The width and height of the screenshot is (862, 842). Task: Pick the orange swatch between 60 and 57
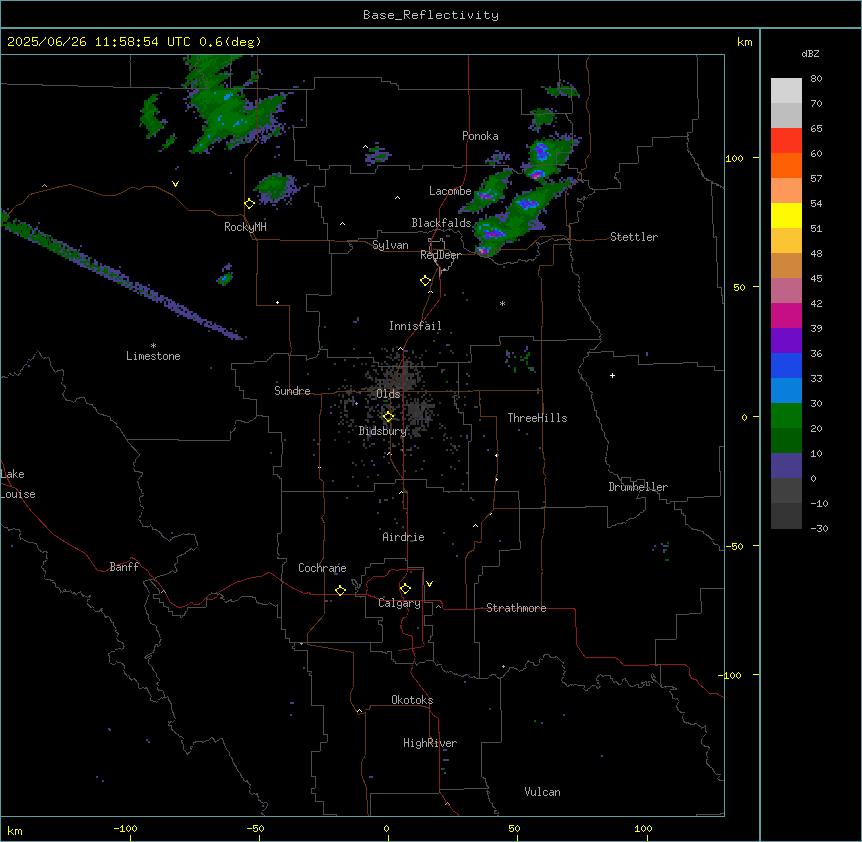tap(786, 165)
